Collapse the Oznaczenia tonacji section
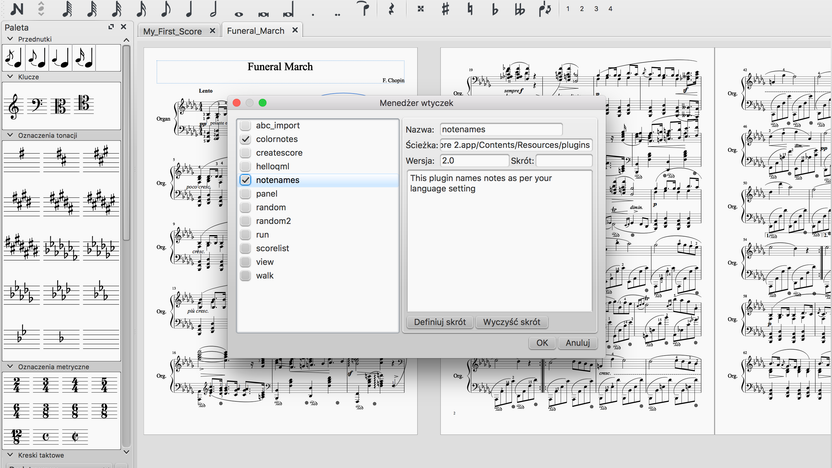 click(x=10, y=135)
